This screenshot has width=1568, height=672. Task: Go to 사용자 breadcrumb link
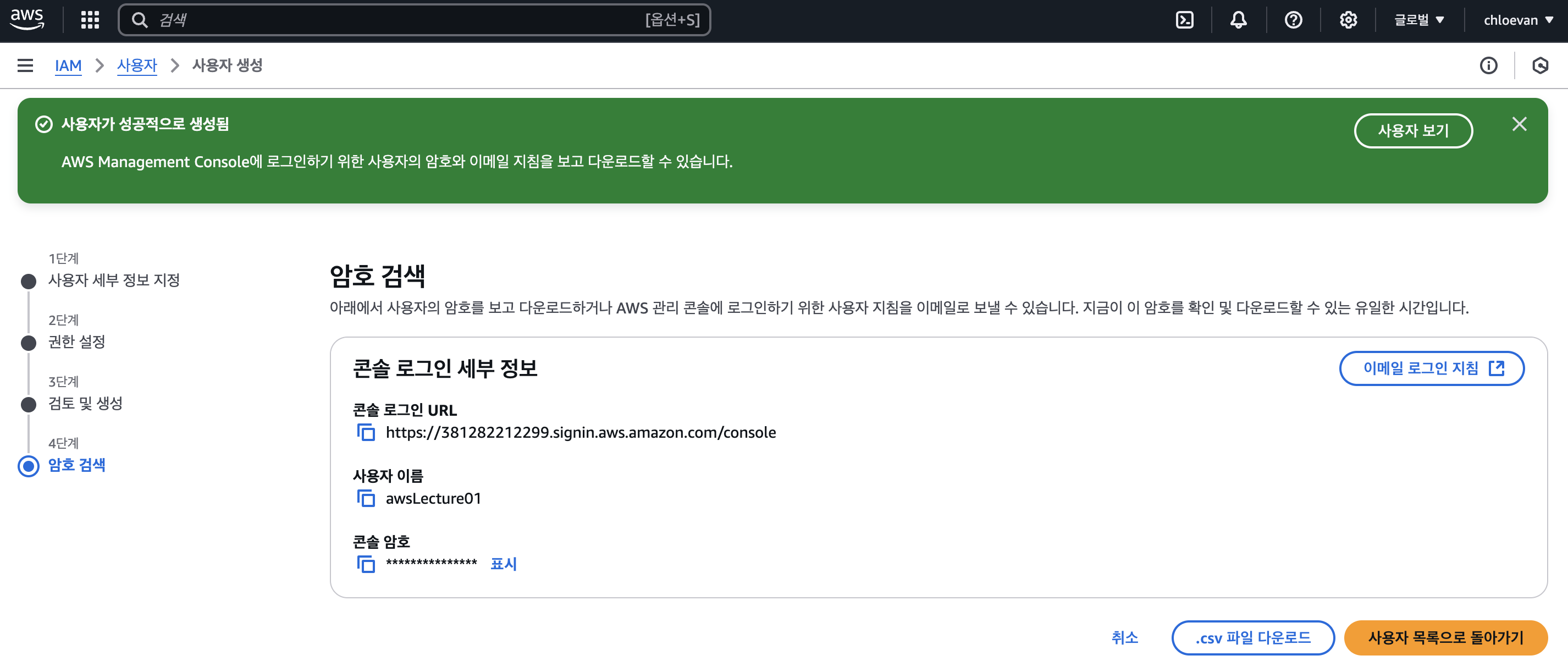(137, 65)
